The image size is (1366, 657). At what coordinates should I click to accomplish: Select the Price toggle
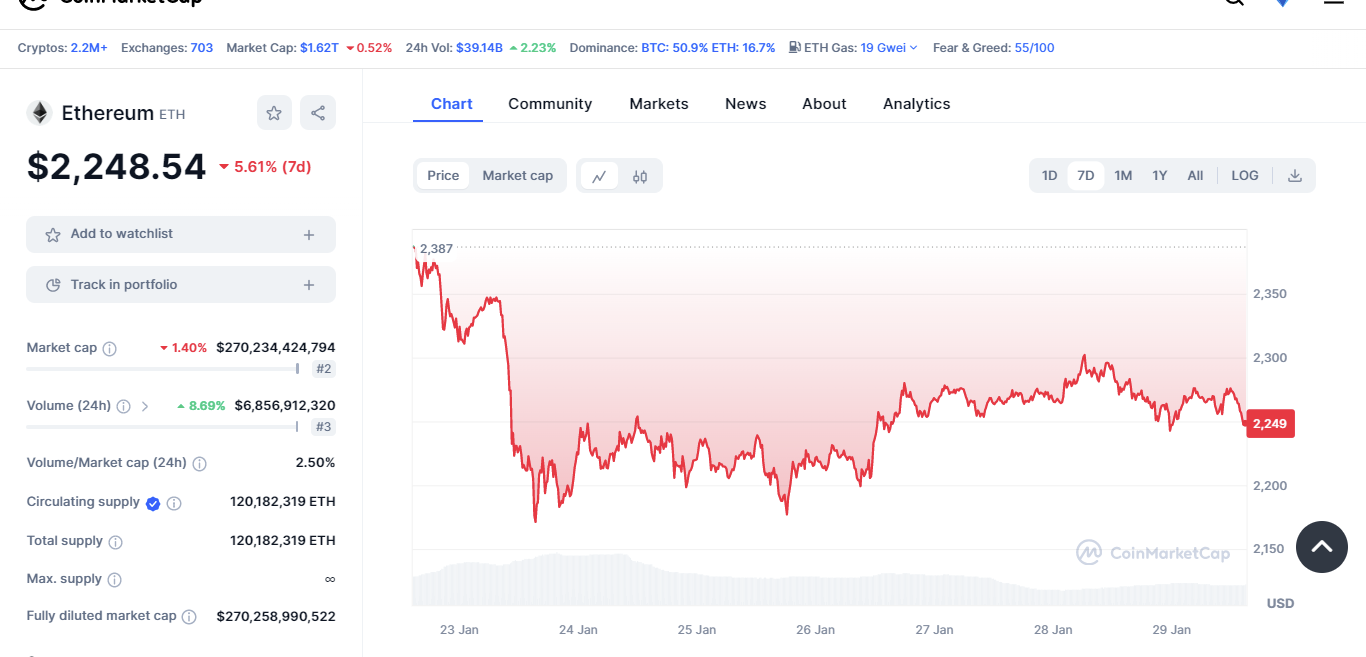point(443,176)
